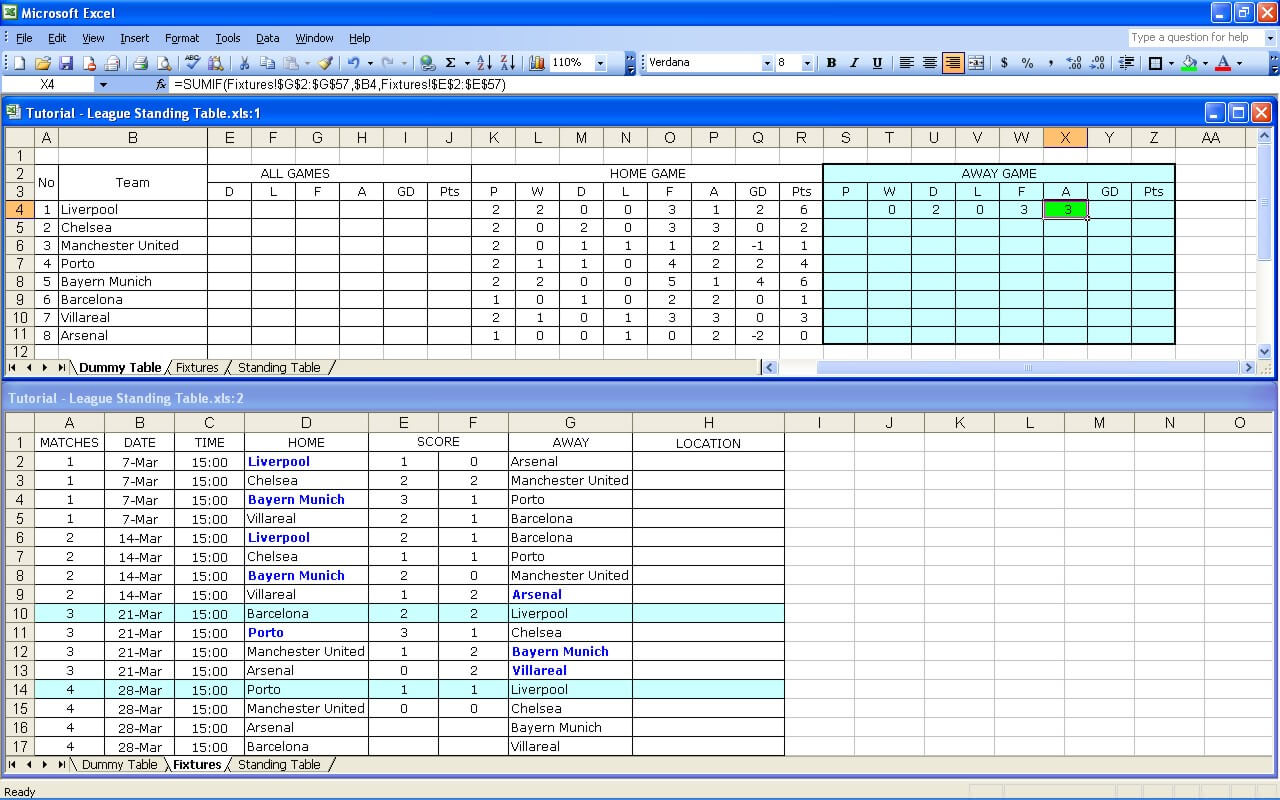
Task: Select column G header in the bottom window
Action: (x=570, y=423)
